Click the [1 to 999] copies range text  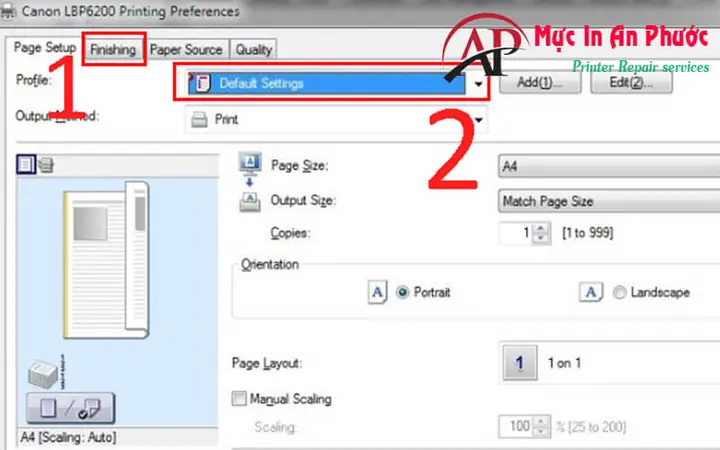point(587,233)
